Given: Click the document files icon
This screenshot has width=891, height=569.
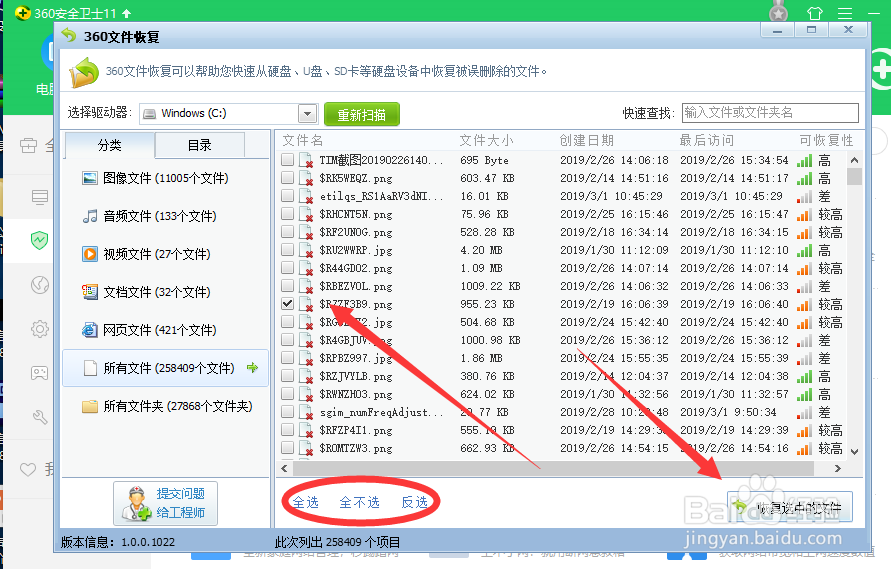Looking at the screenshot, I should coord(90,292).
